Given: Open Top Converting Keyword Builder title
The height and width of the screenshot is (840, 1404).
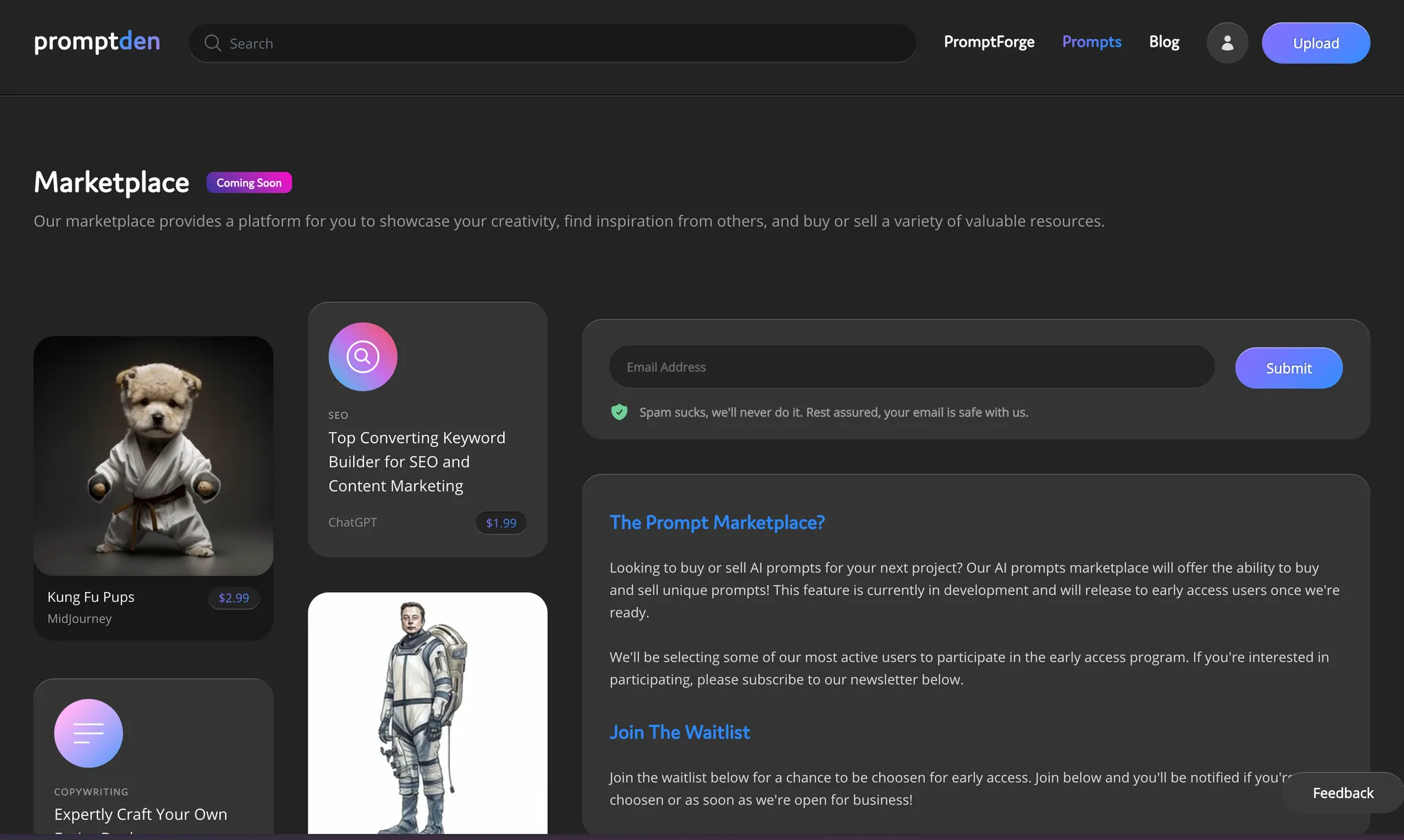Looking at the screenshot, I should (416, 461).
